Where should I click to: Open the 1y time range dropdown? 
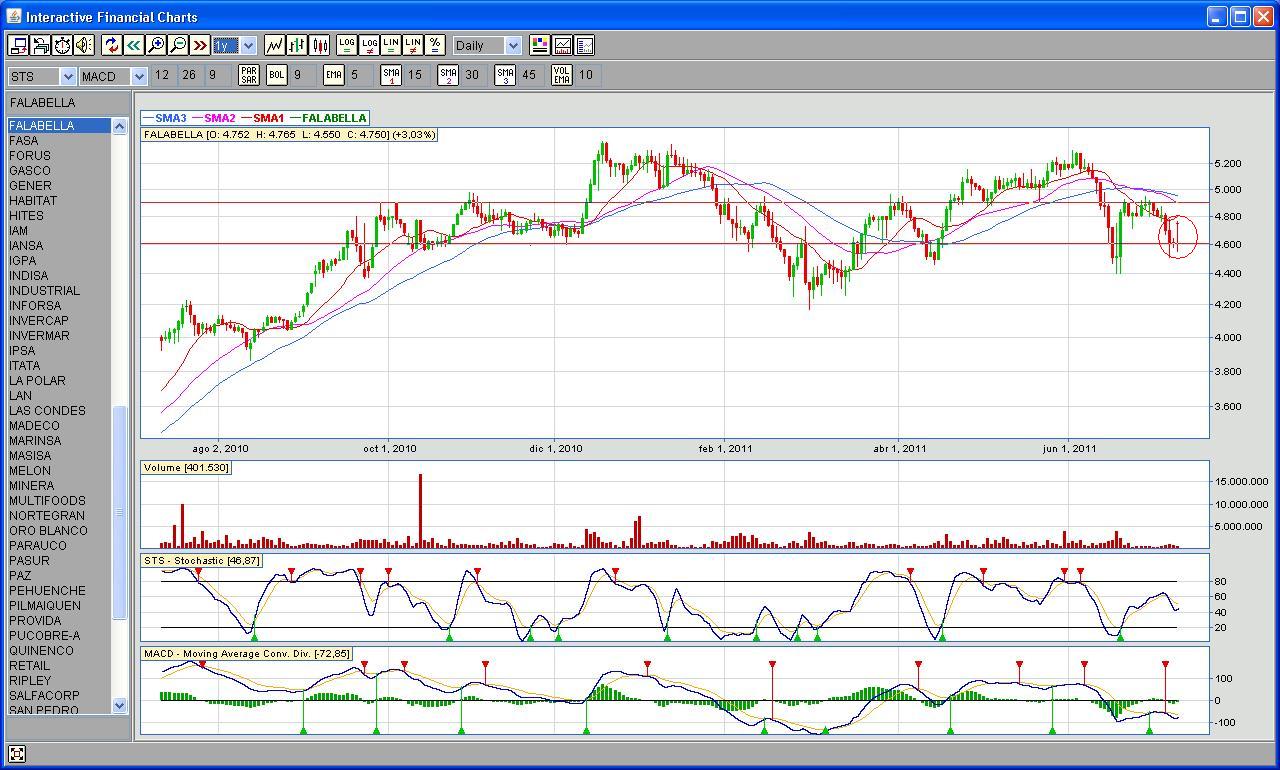point(248,46)
